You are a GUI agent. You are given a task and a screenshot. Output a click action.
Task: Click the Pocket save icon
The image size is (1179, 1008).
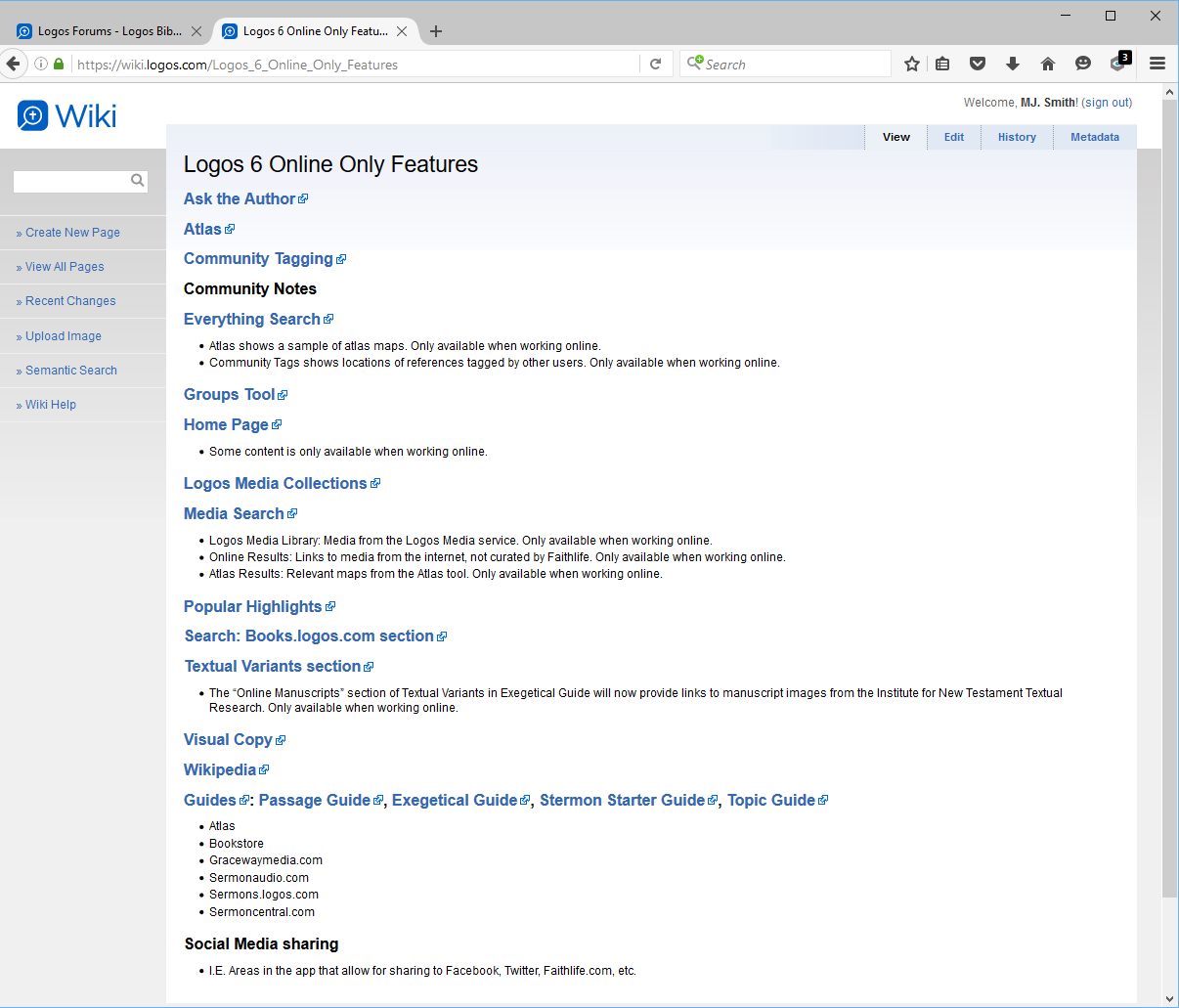click(x=978, y=64)
